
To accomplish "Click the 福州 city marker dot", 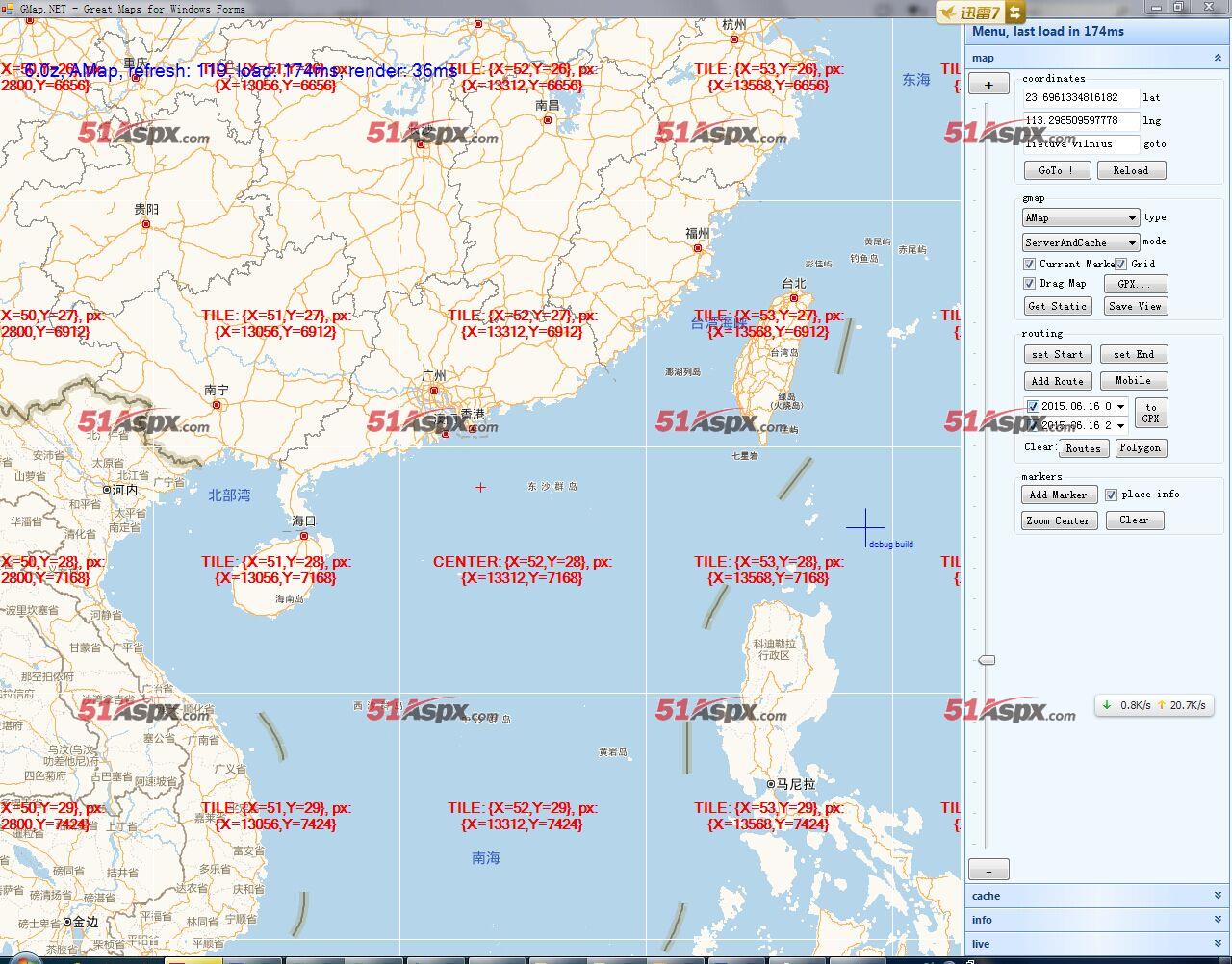I will pyautogui.click(x=698, y=248).
